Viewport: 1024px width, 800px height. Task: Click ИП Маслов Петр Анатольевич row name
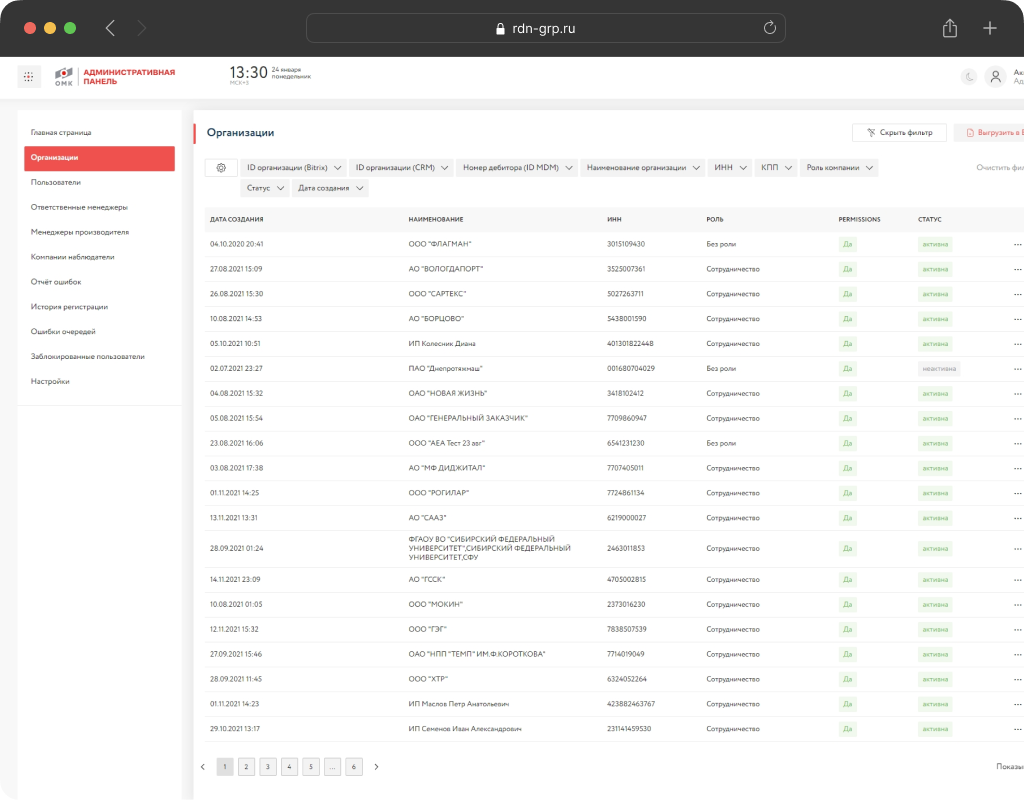(x=458, y=704)
